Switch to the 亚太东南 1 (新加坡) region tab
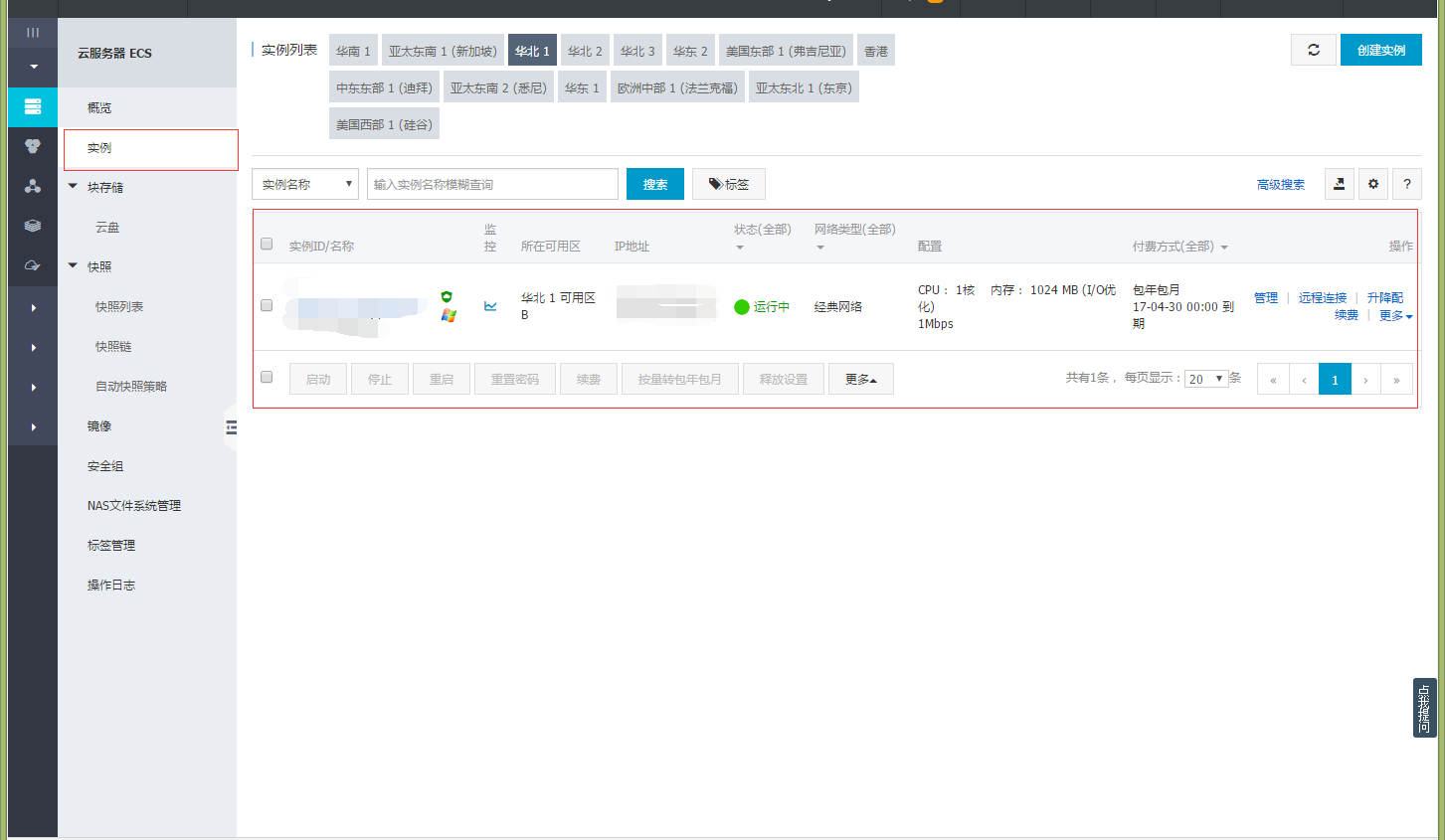The width and height of the screenshot is (1445, 840). pyautogui.click(x=443, y=51)
